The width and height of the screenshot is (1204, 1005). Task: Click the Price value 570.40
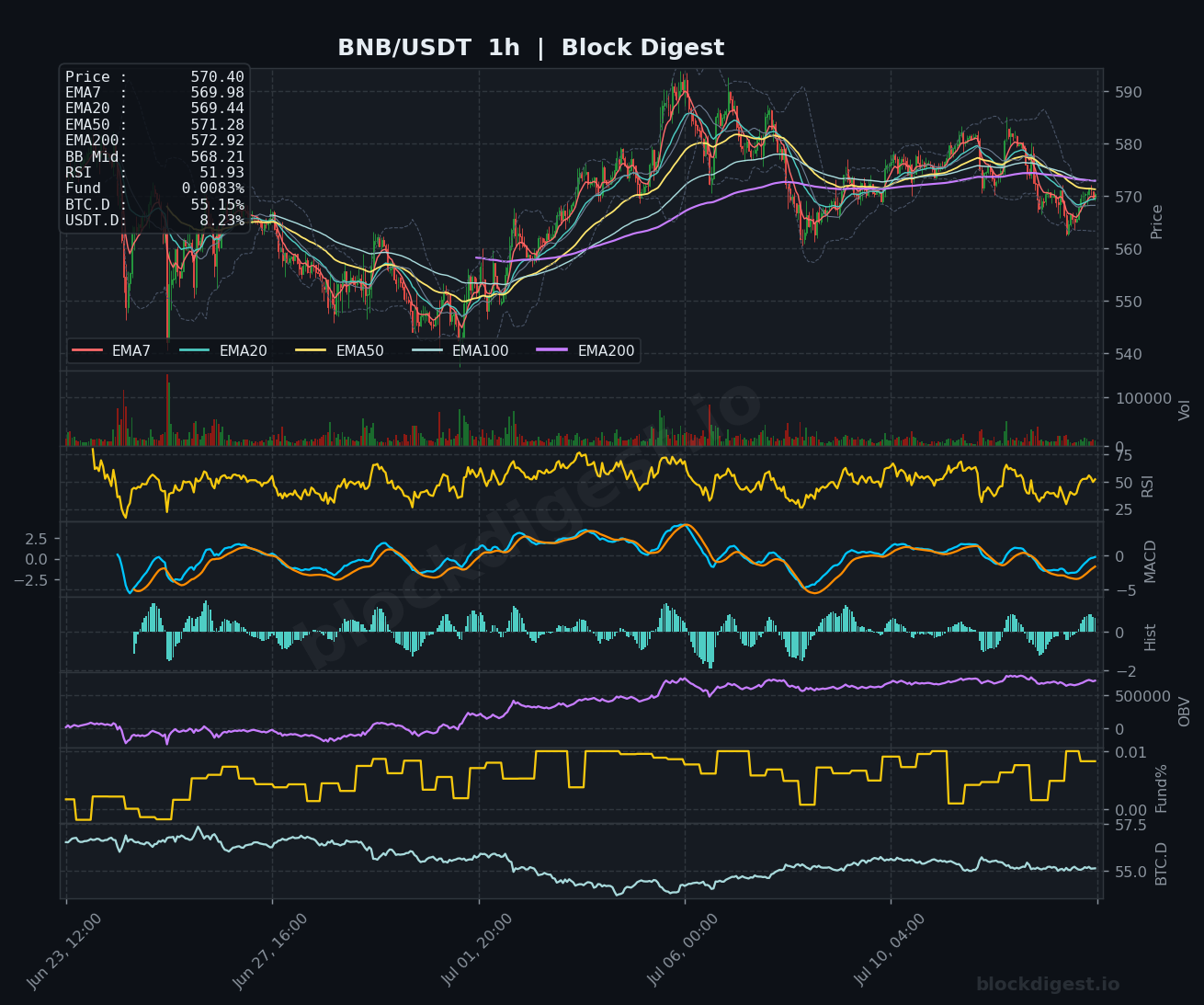tap(218, 77)
